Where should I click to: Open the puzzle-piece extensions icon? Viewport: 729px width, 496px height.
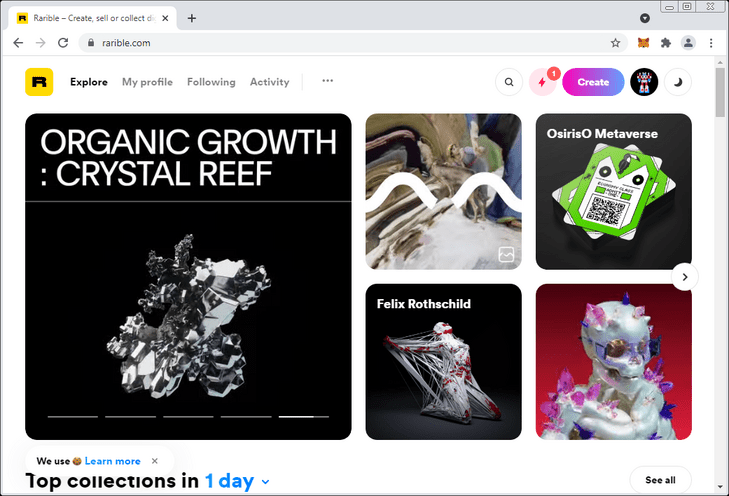tap(666, 43)
